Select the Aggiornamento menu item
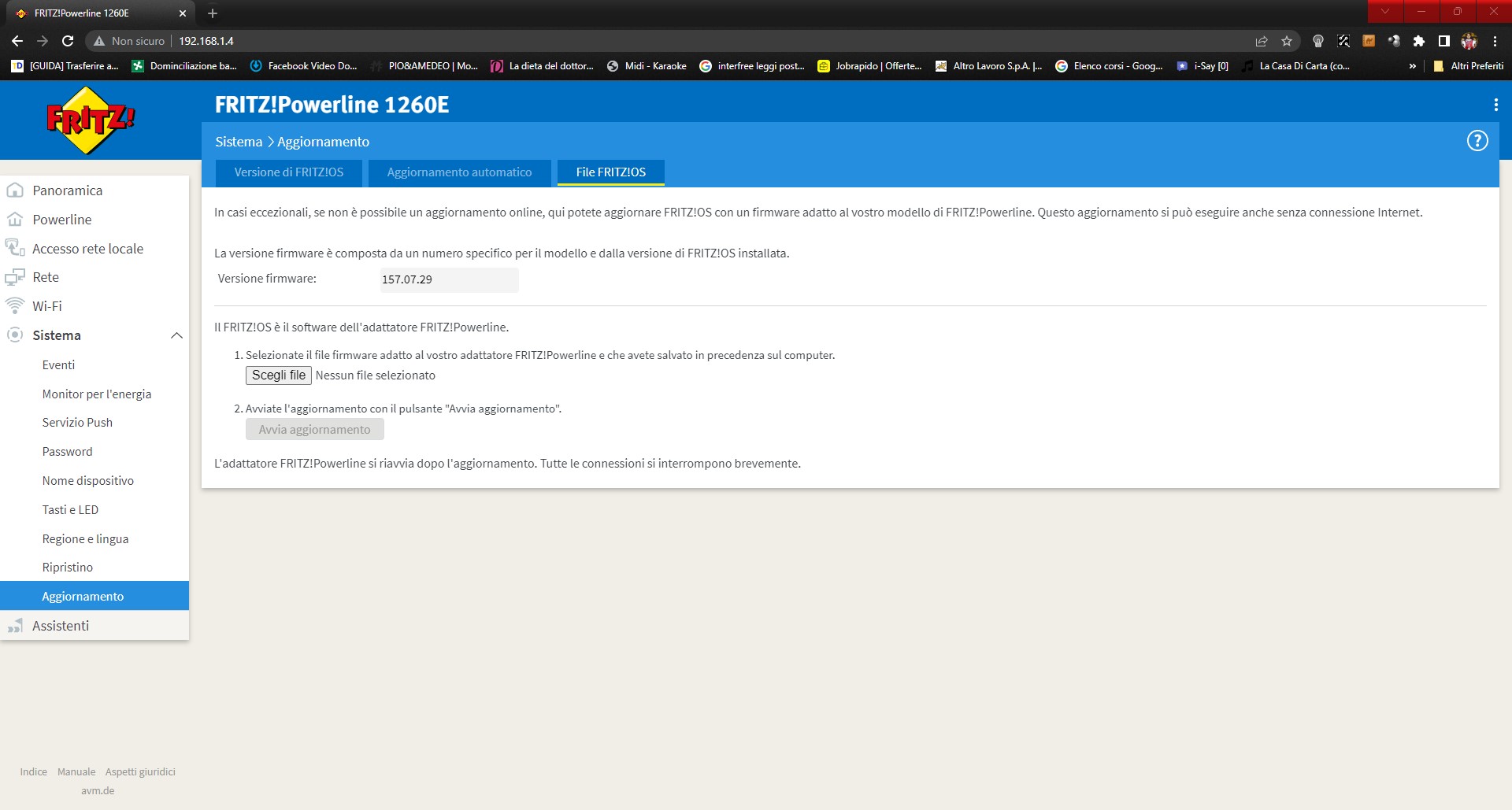 pyautogui.click(x=94, y=596)
